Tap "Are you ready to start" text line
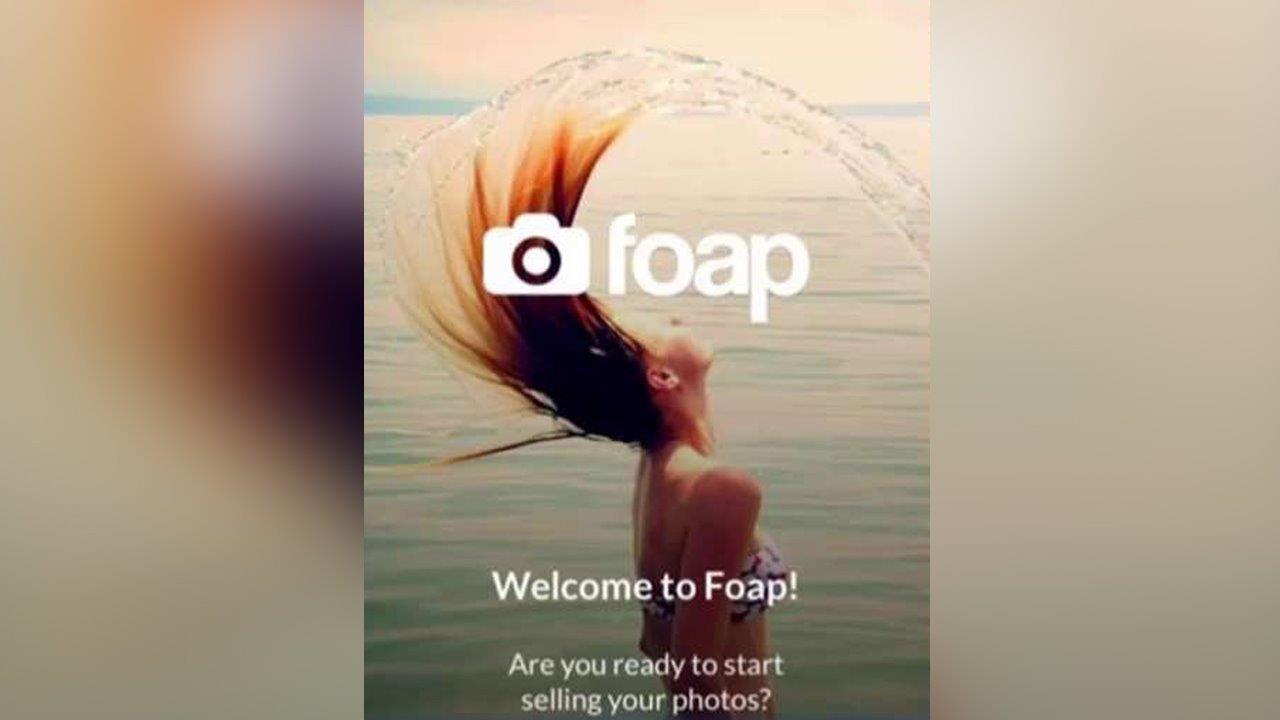This screenshot has width=1280, height=720. pos(645,664)
